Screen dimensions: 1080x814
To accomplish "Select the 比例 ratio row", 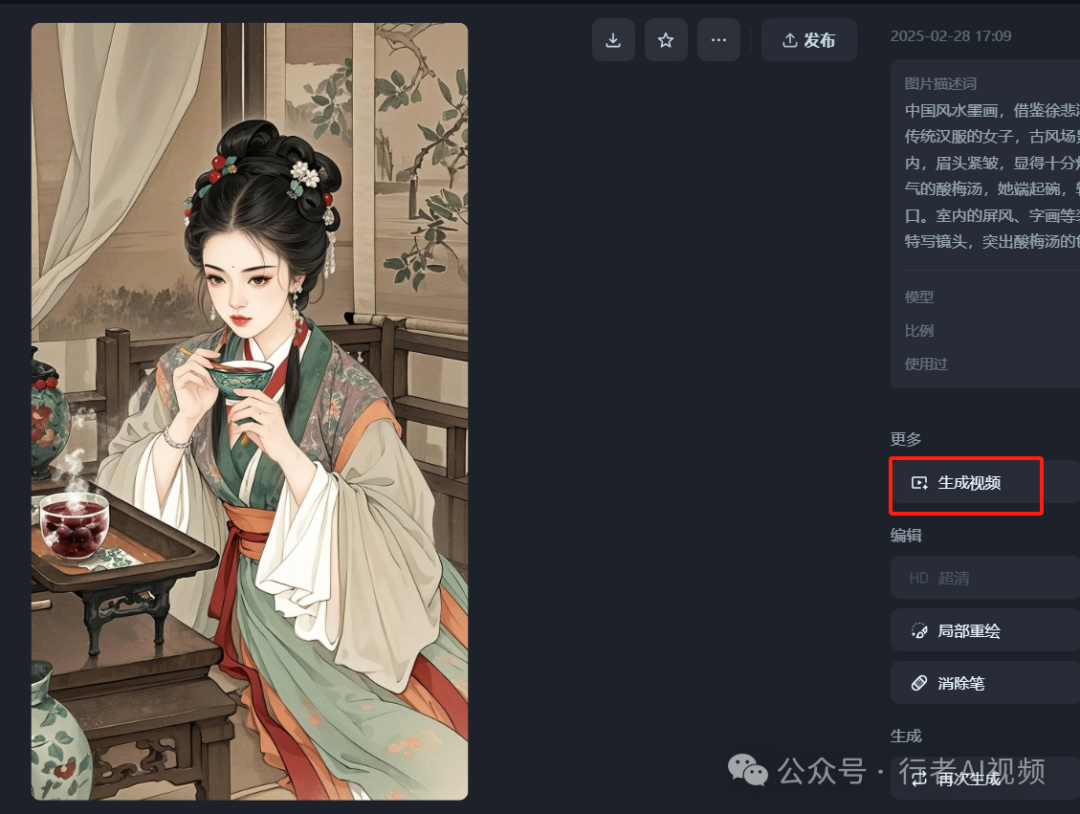I will pyautogui.click(x=985, y=331).
